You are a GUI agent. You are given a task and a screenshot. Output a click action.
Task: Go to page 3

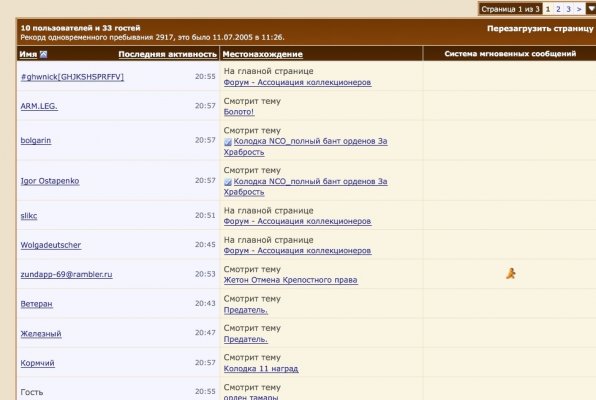click(568, 9)
